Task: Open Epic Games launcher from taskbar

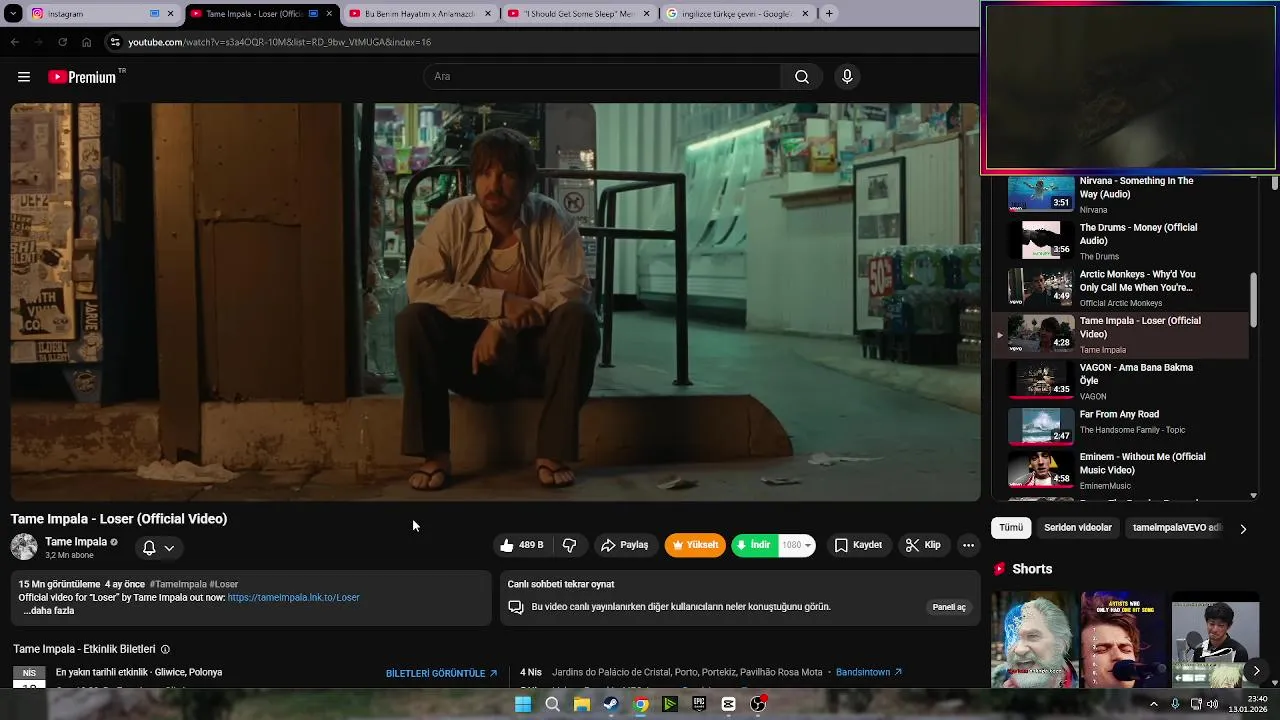Action: [x=699, y=704]
